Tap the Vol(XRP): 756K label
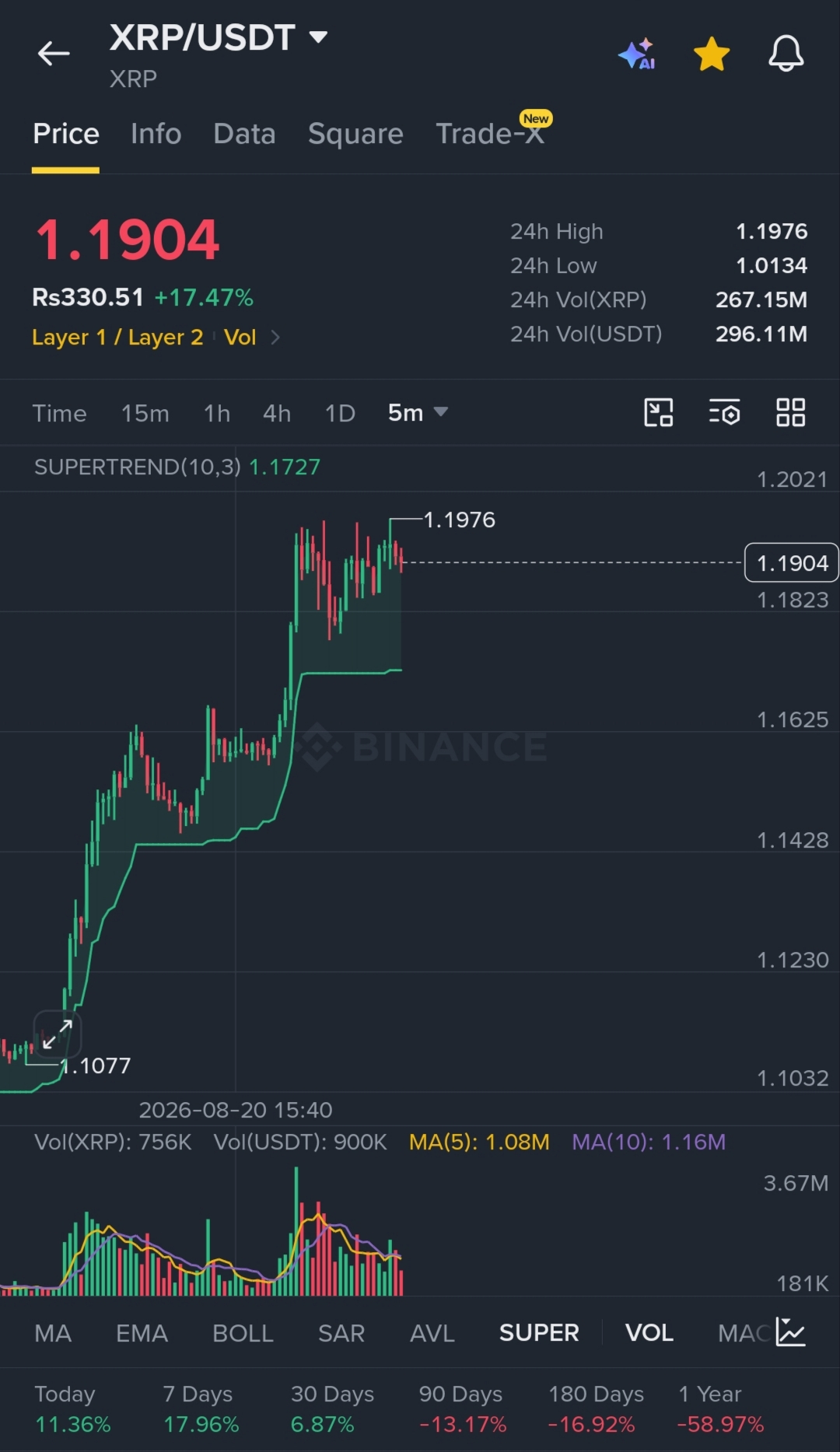 tap(113, 1142)
